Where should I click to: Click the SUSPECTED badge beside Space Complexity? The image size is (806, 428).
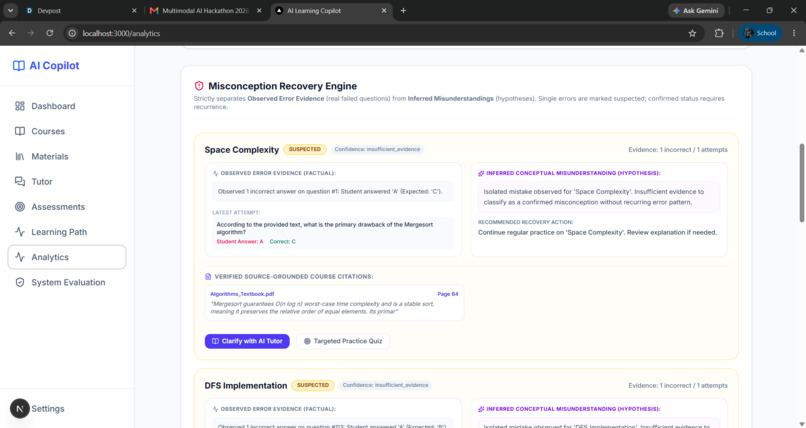[305, 150]
